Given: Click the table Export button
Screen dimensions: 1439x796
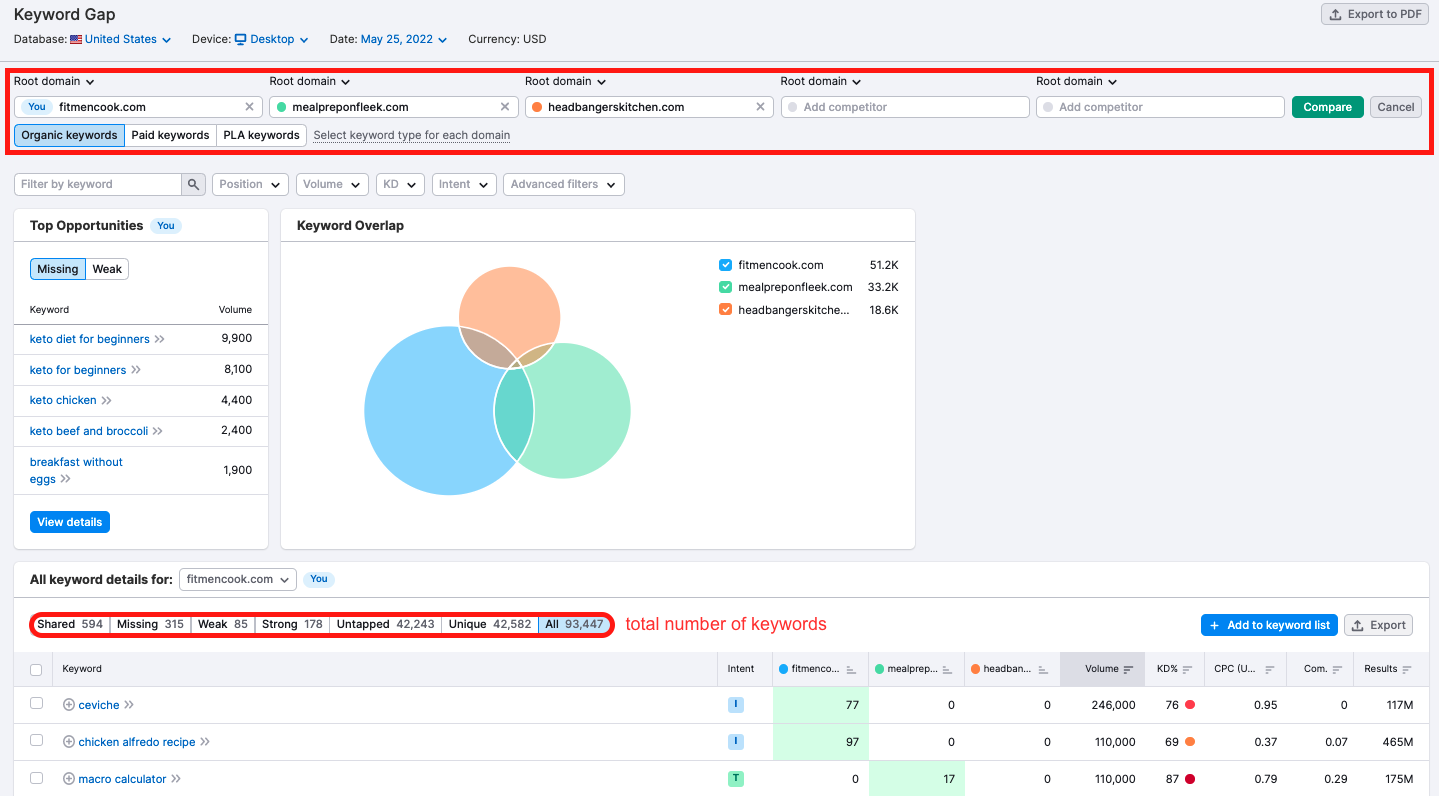Looking at the screenshot, I should [x=1378, y=625].
